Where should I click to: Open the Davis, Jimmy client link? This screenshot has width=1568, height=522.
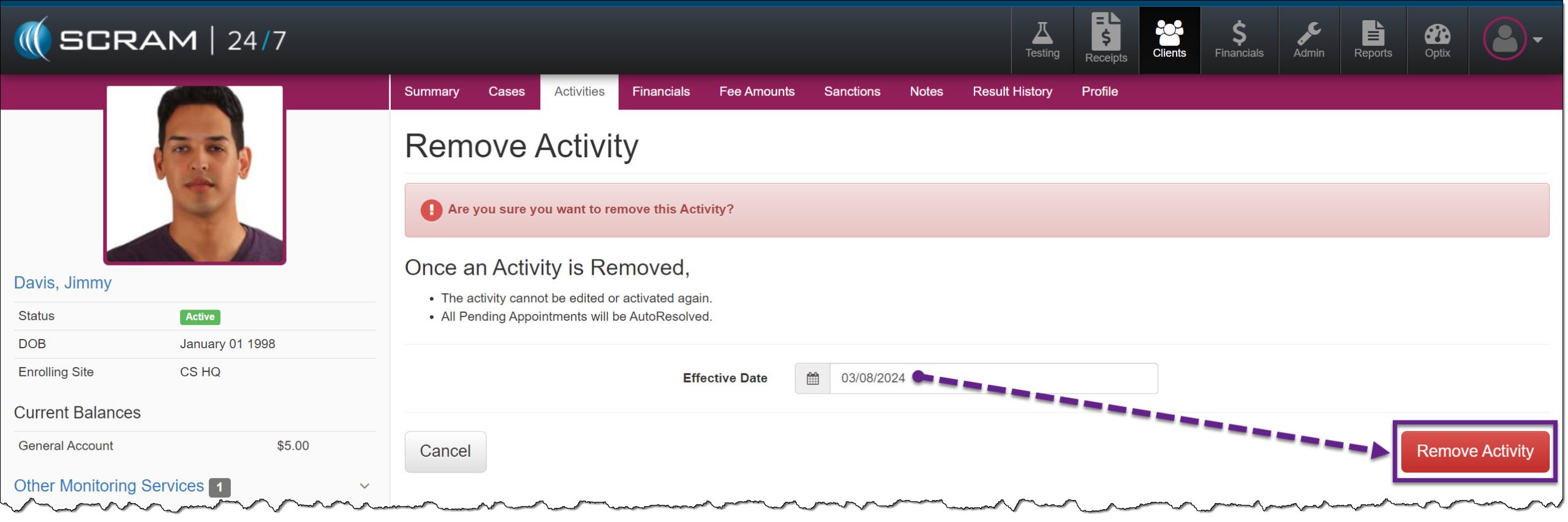pos(62,283)
